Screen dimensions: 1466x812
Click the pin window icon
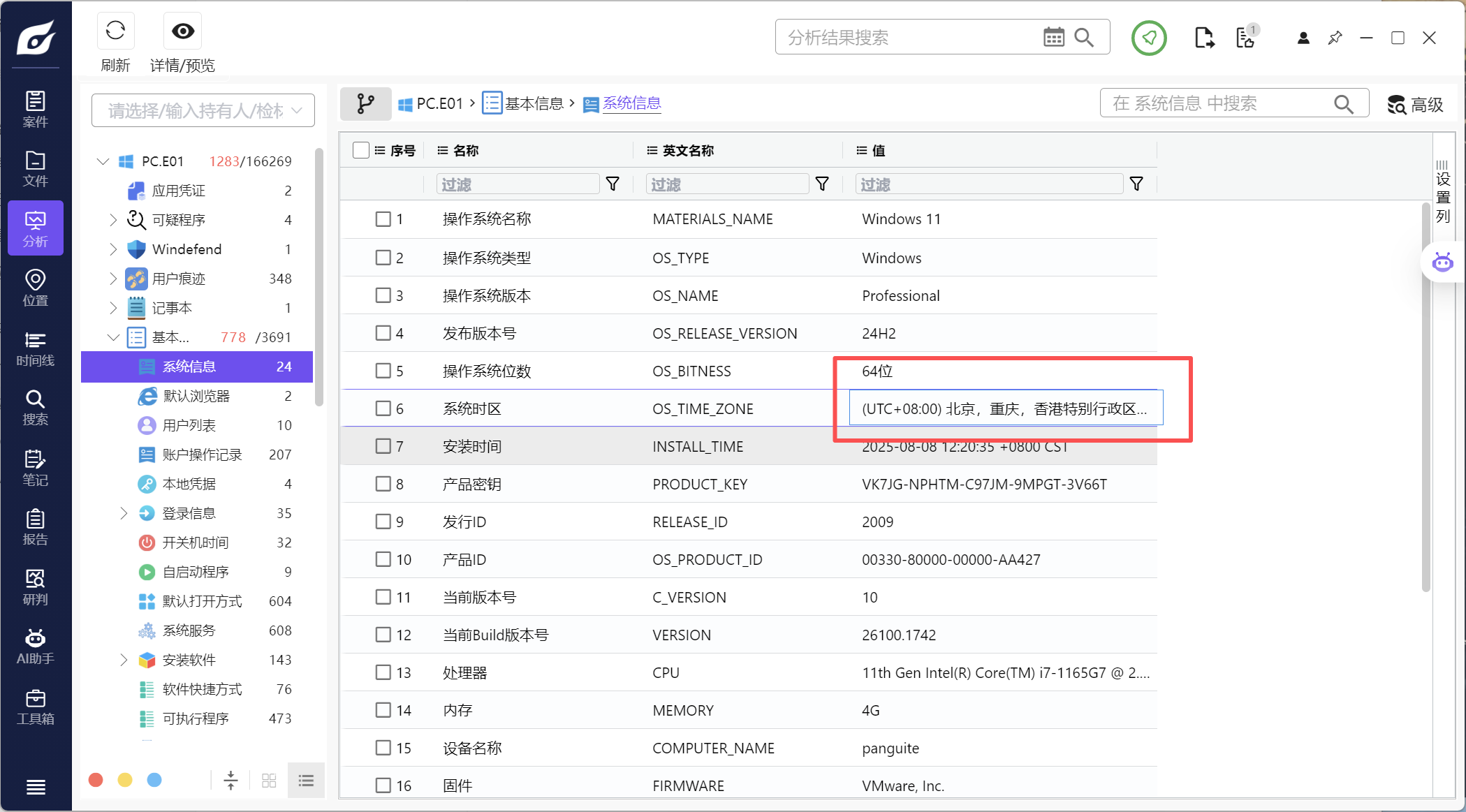1335,38
